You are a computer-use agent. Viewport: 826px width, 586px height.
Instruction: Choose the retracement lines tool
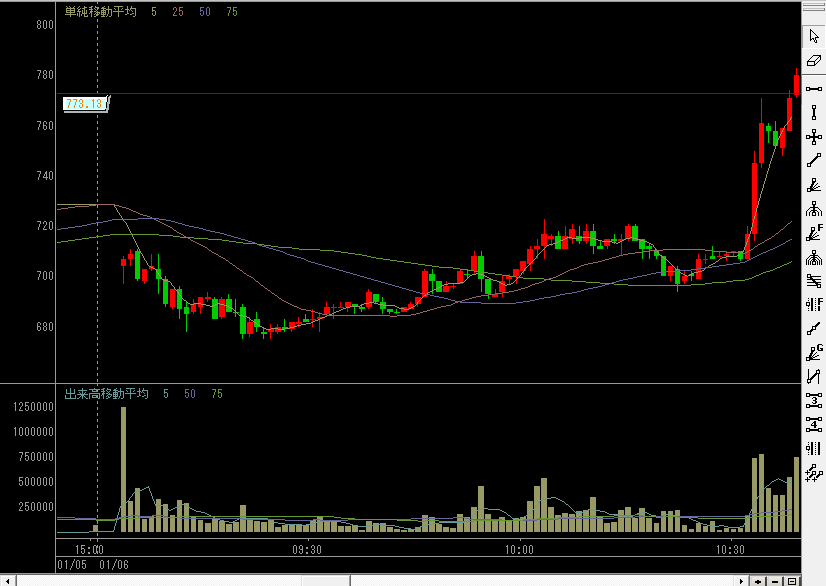click(814, 281)
